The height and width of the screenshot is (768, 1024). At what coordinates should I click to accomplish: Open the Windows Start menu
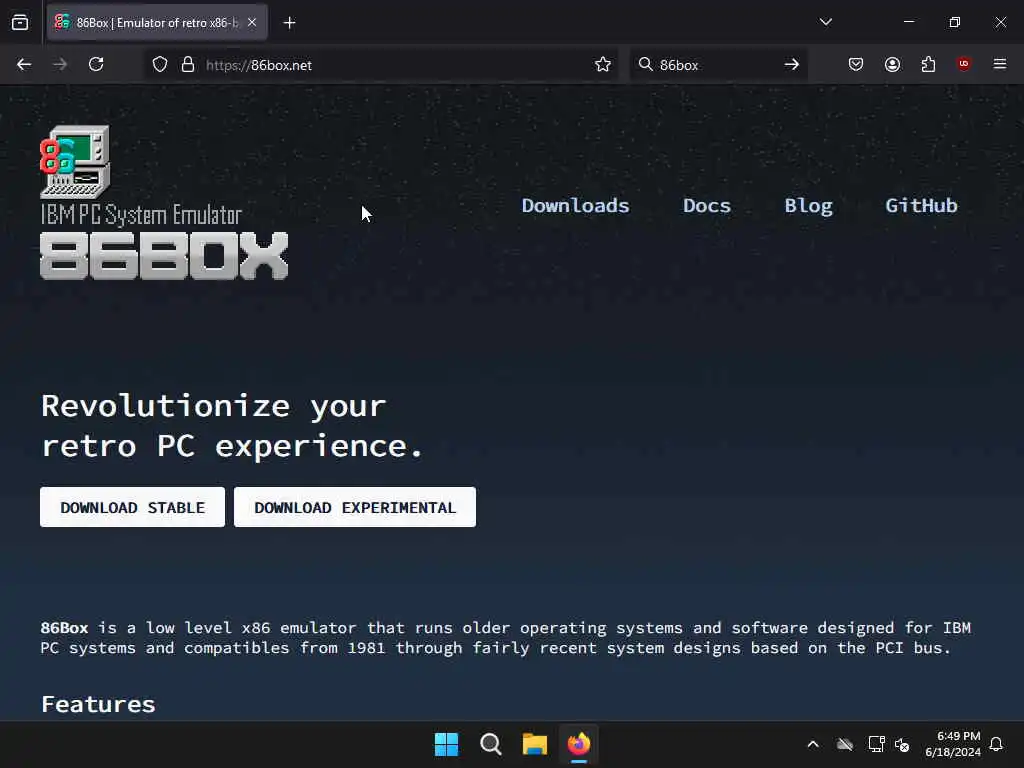pyautogui.click(x=447, y=744)
